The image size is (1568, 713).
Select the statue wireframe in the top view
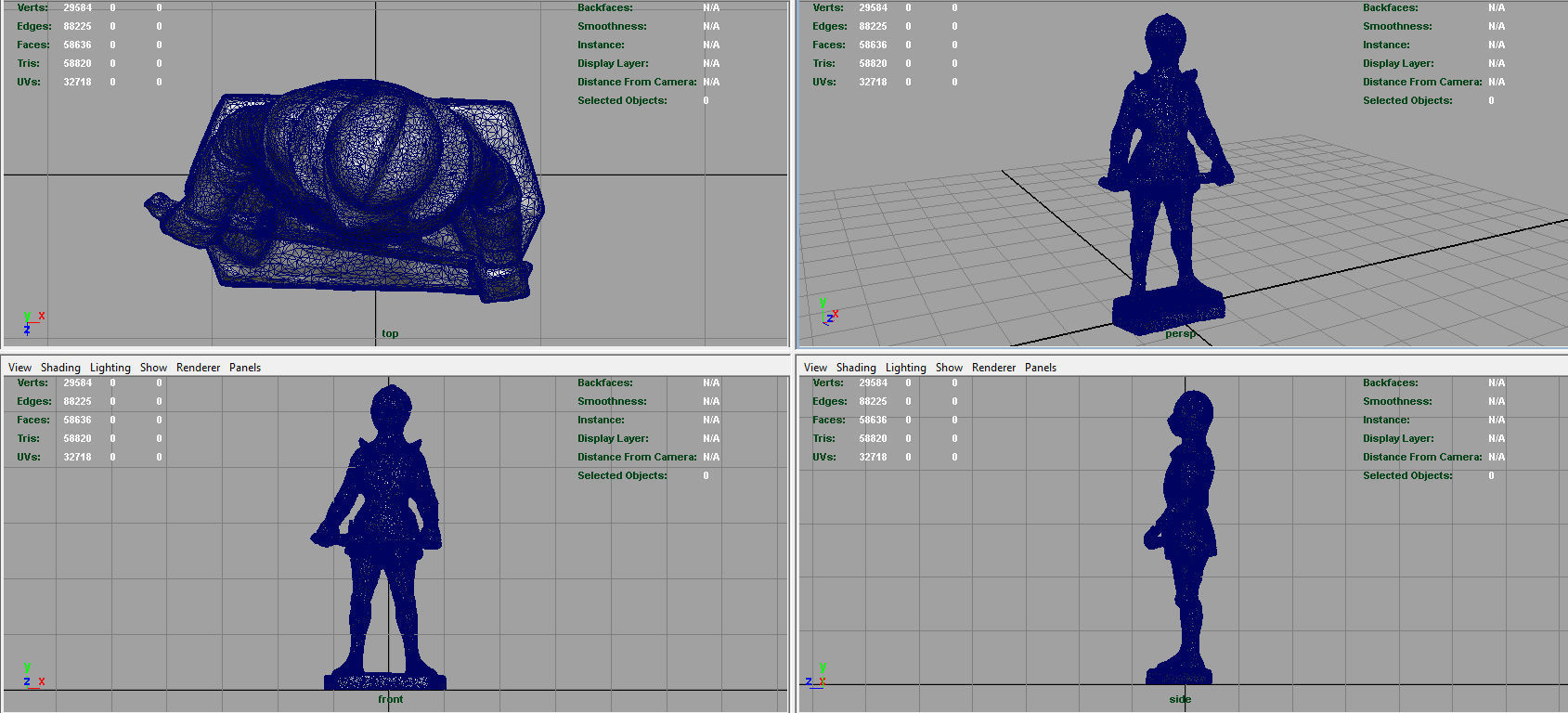coord(344,190)
